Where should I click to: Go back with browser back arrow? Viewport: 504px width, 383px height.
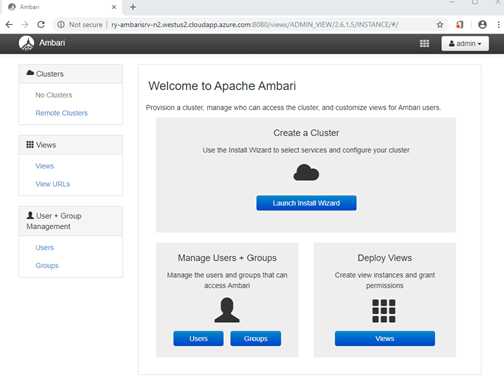pyautogui.click(x=9, y=25)
